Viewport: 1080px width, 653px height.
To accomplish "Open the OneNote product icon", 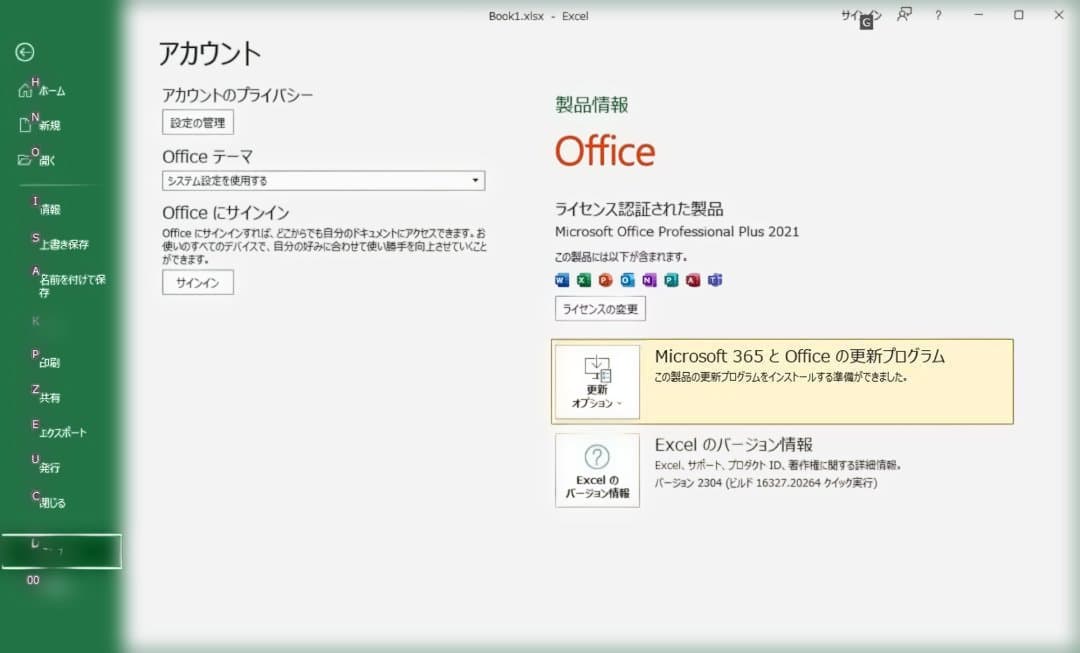I will pyautogui.click(x=648, y=280).
